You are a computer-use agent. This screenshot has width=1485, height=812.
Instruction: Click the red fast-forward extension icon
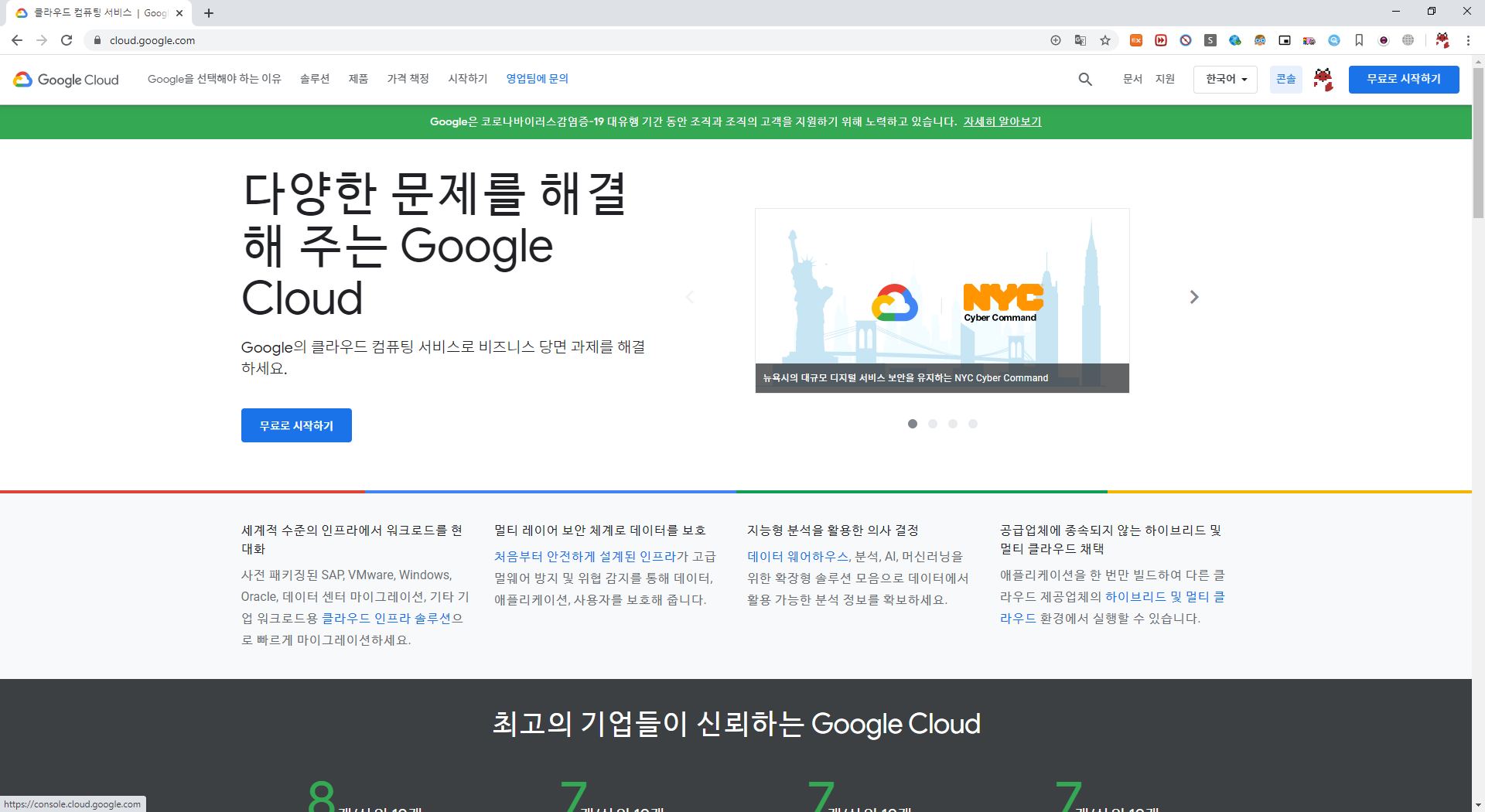(1161, 40)
